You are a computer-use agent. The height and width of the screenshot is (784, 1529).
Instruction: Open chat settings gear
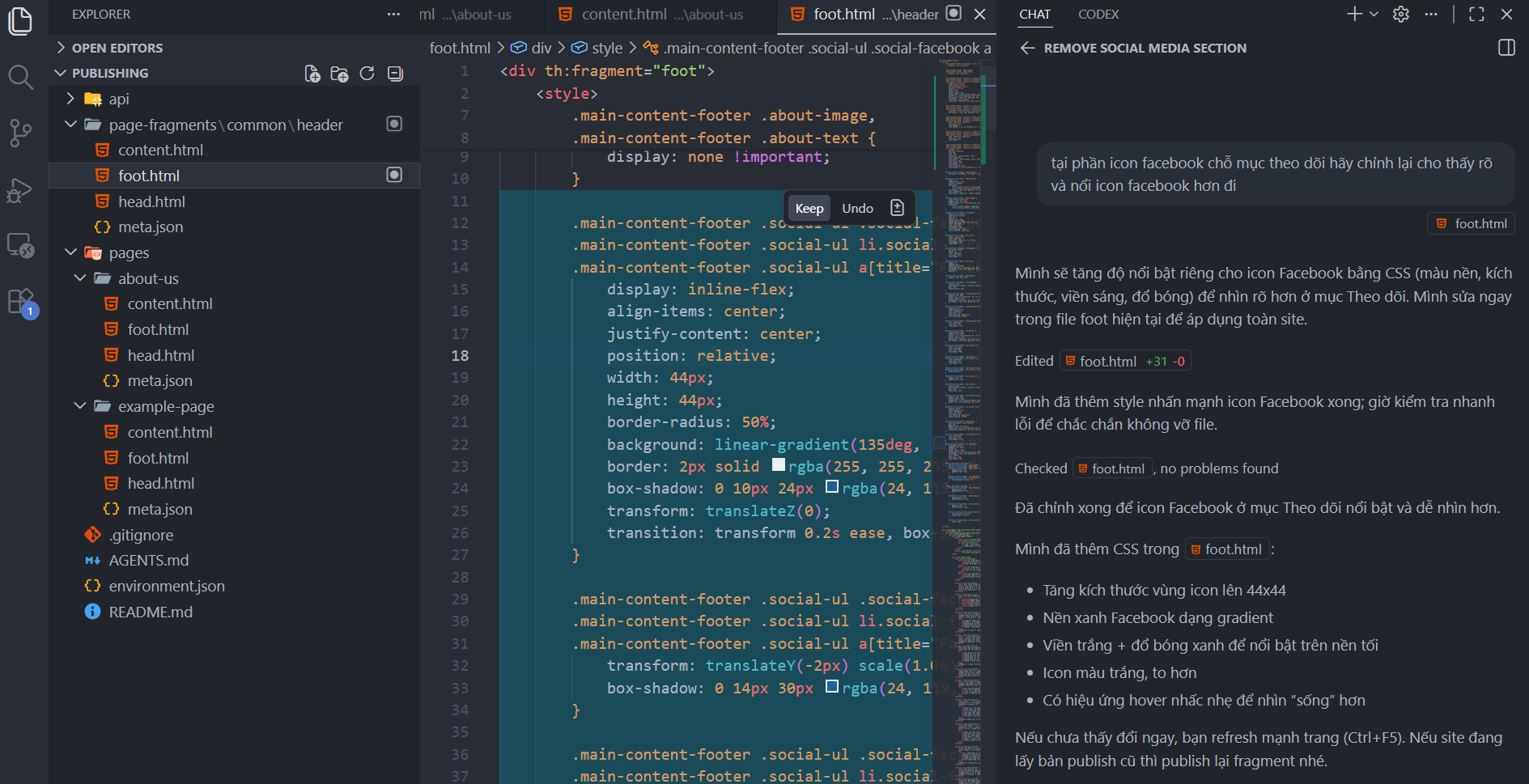(x=1401, y=14)
